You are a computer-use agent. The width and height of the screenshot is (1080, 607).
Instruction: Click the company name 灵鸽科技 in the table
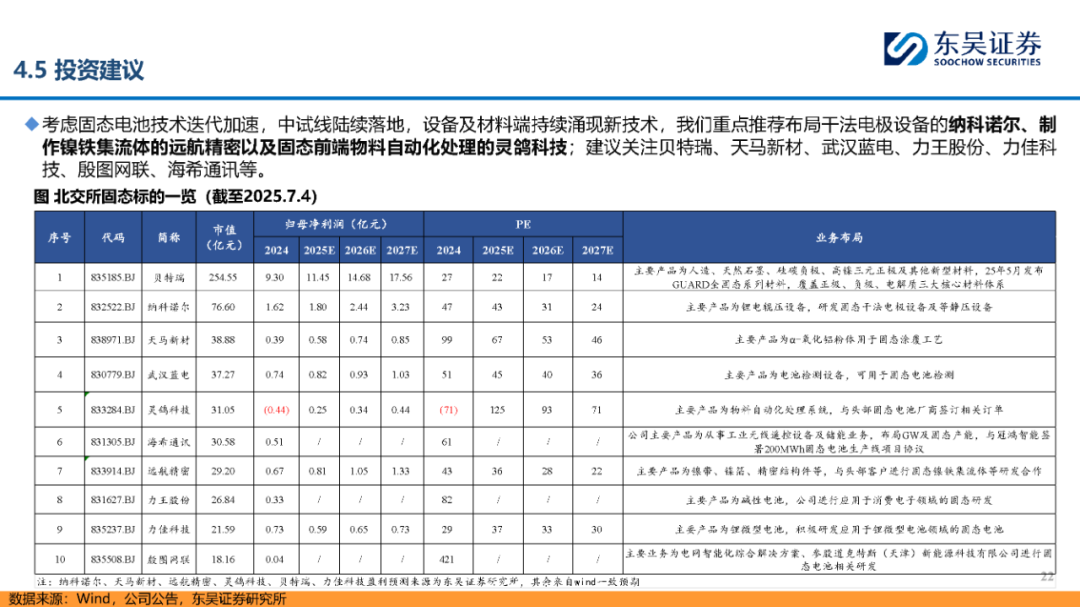[169, 410]
